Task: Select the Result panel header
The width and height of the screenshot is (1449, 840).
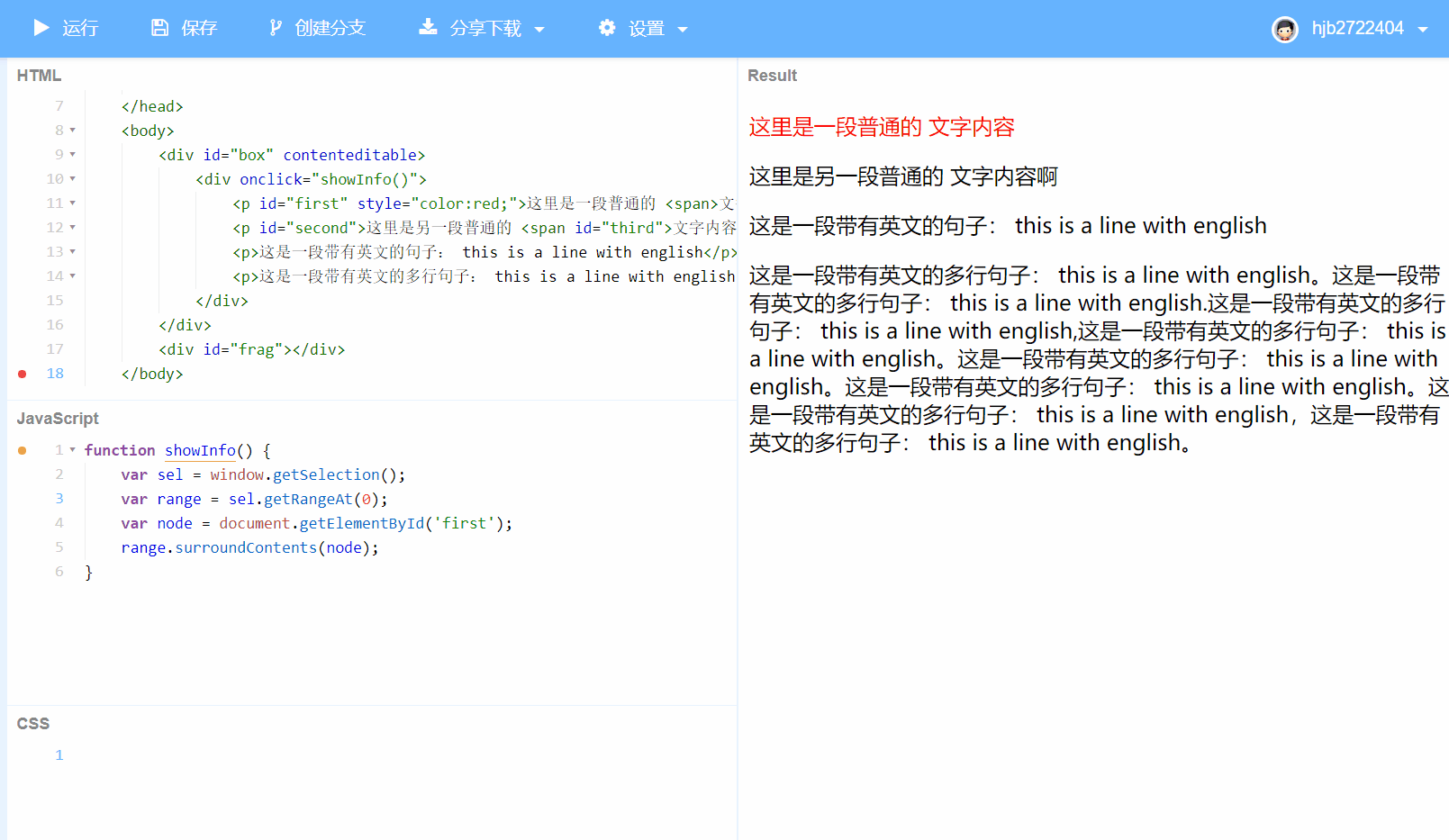Action: tap(773, 76)
